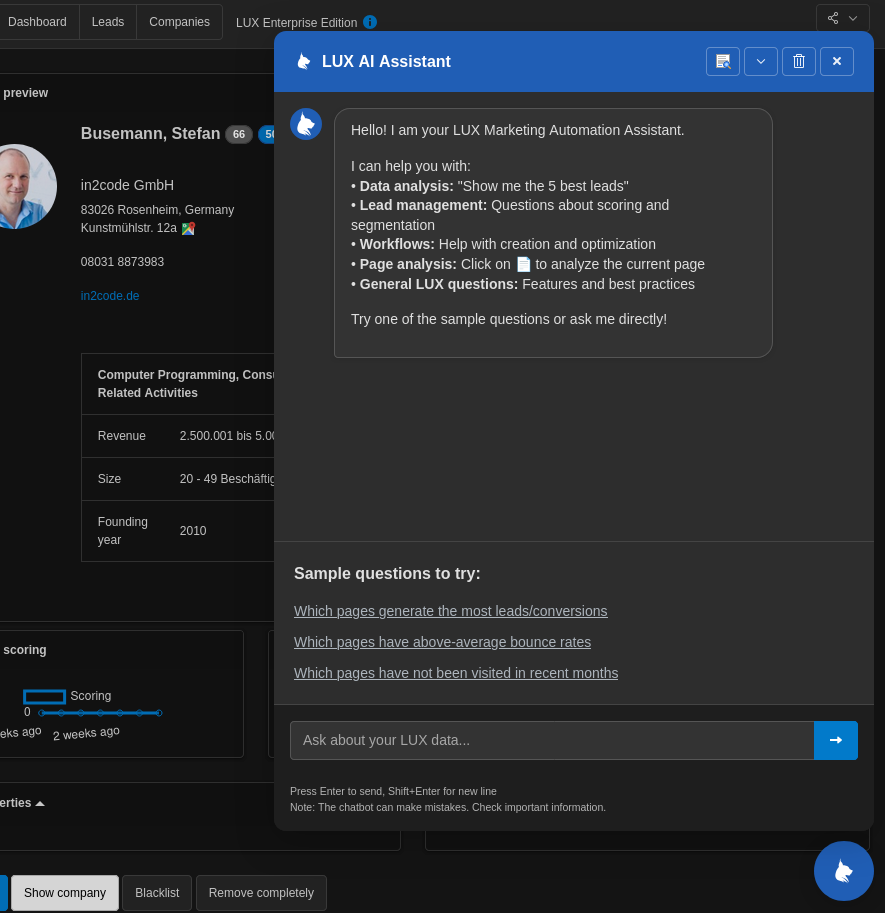
Task: Click the assistant avatar beside the greeting
Action: coord(306,124)
